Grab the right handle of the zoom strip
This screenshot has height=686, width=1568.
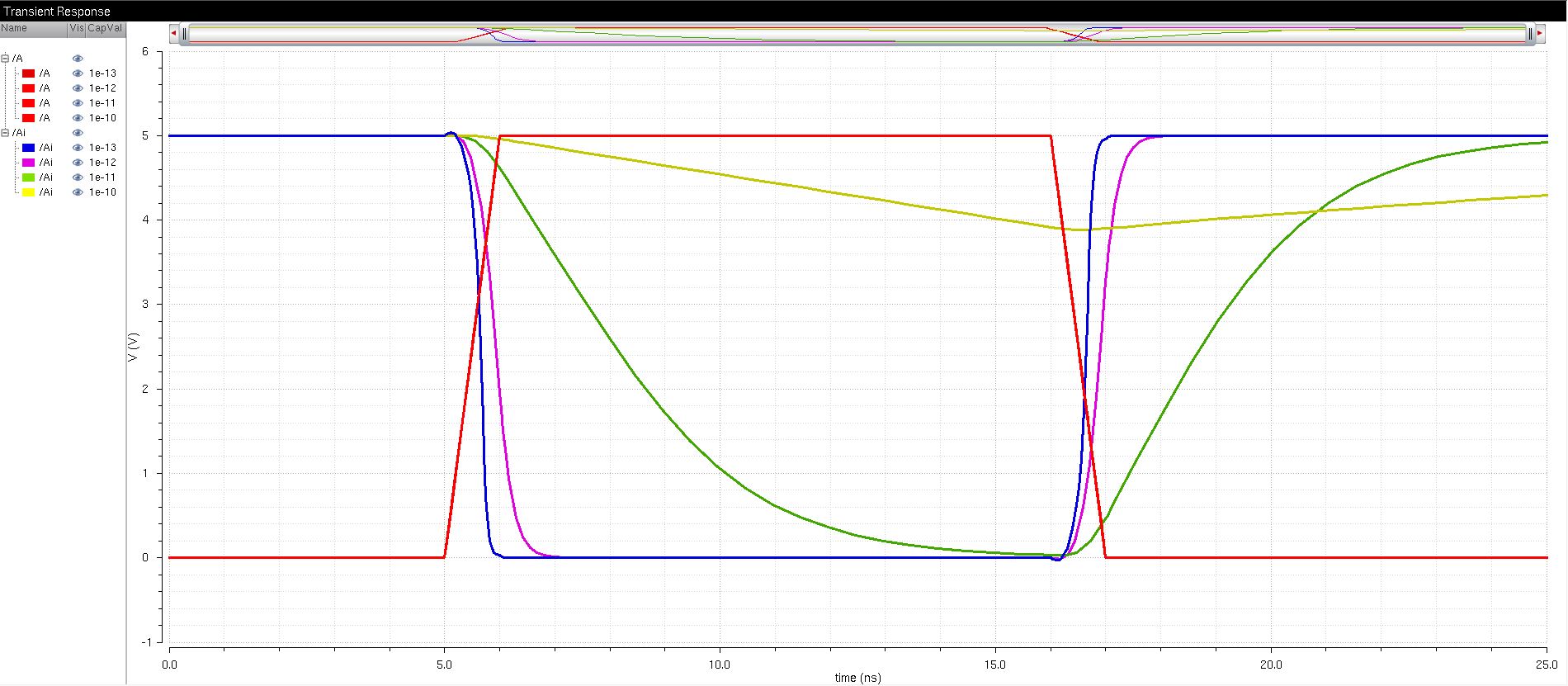pos(1530,34)
